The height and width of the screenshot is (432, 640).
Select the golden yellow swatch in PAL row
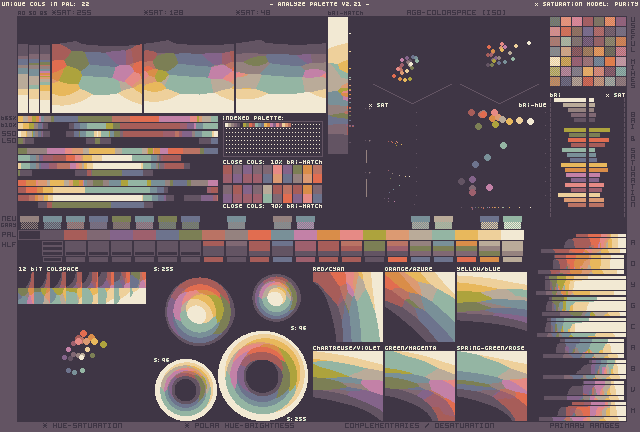tap(466, 235)
